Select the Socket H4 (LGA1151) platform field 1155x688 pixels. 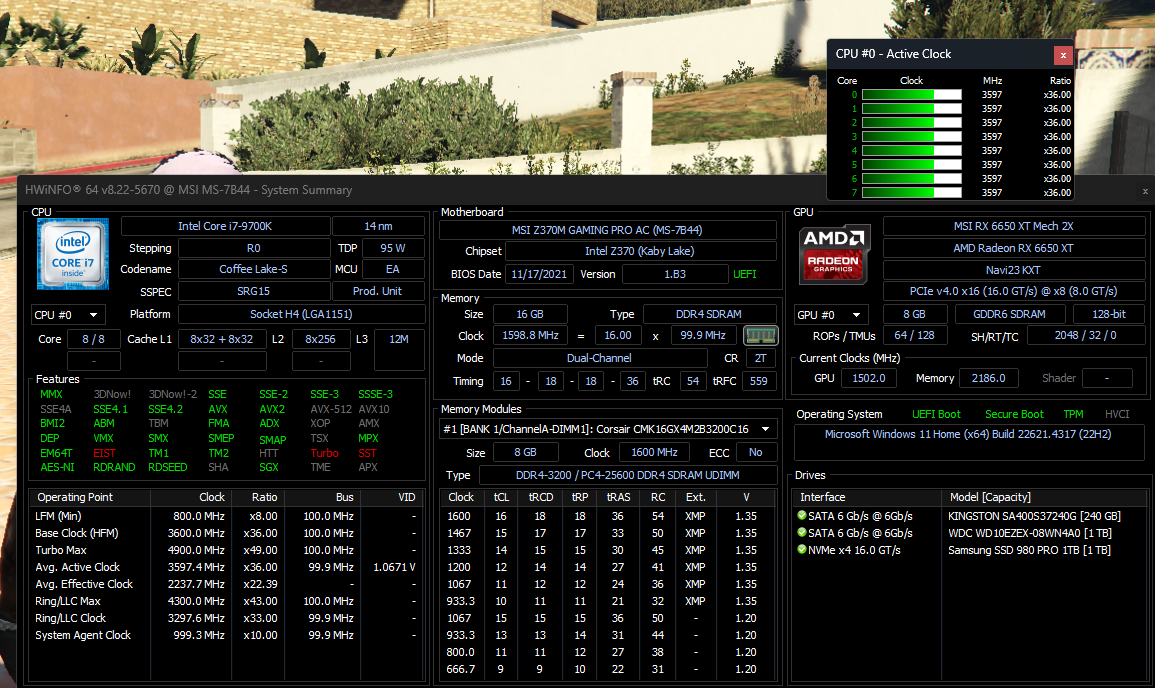(x=301, y=314)
